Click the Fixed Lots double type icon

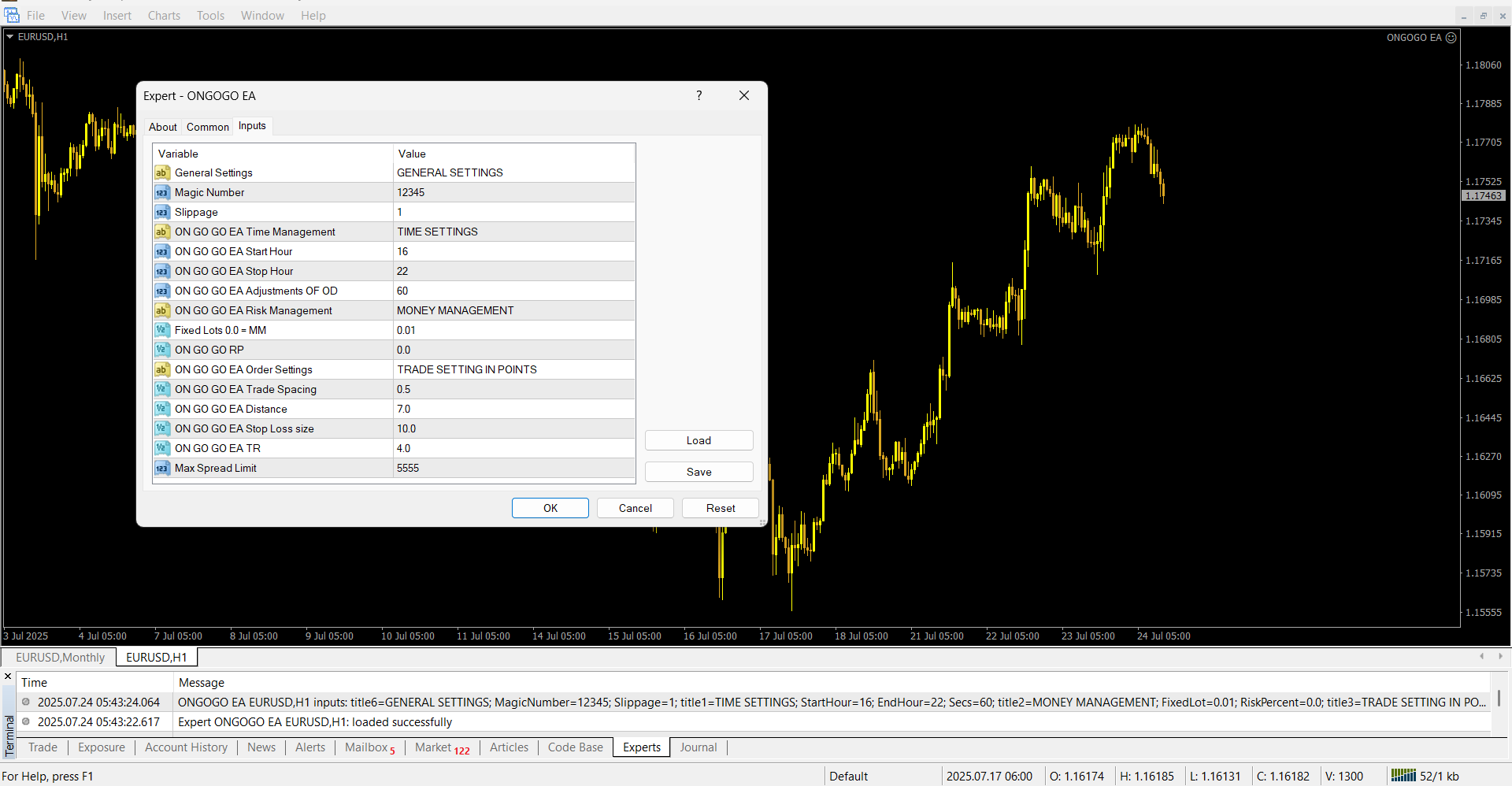pyautogui.click(x=161, y=331)
